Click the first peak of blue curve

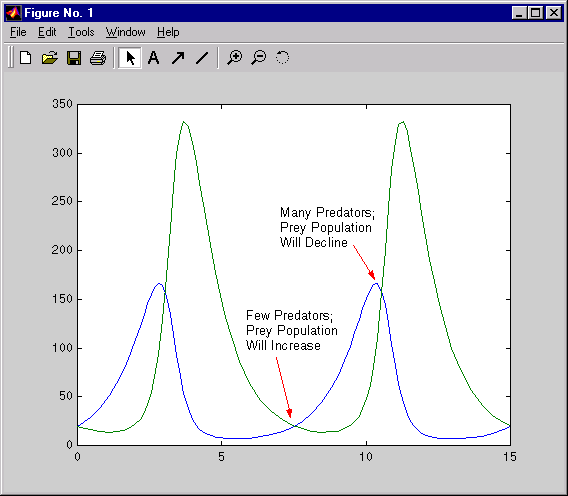point(159,284)
